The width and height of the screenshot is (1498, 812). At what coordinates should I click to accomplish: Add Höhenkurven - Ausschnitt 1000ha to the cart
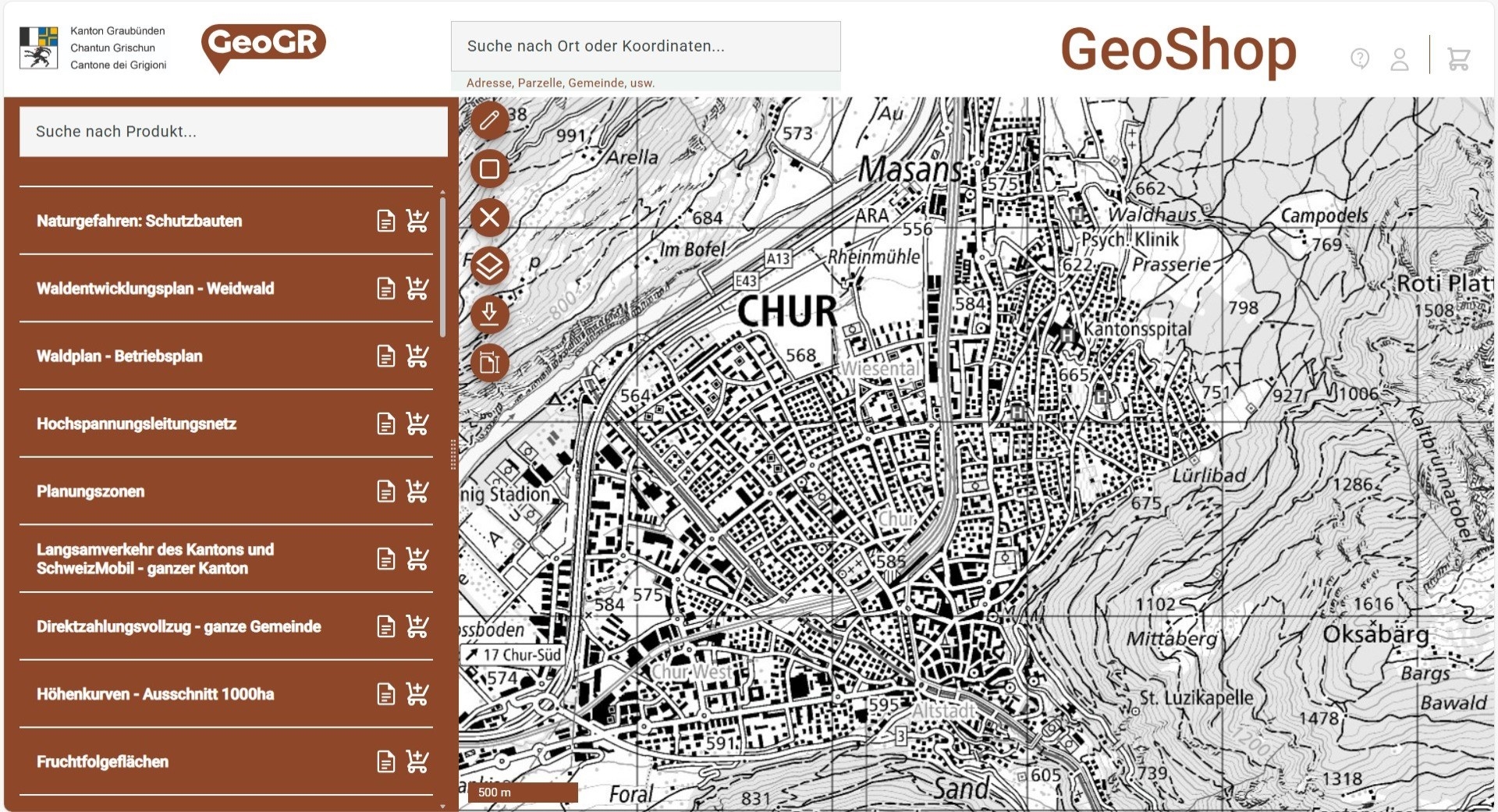(x=418, y=693)
